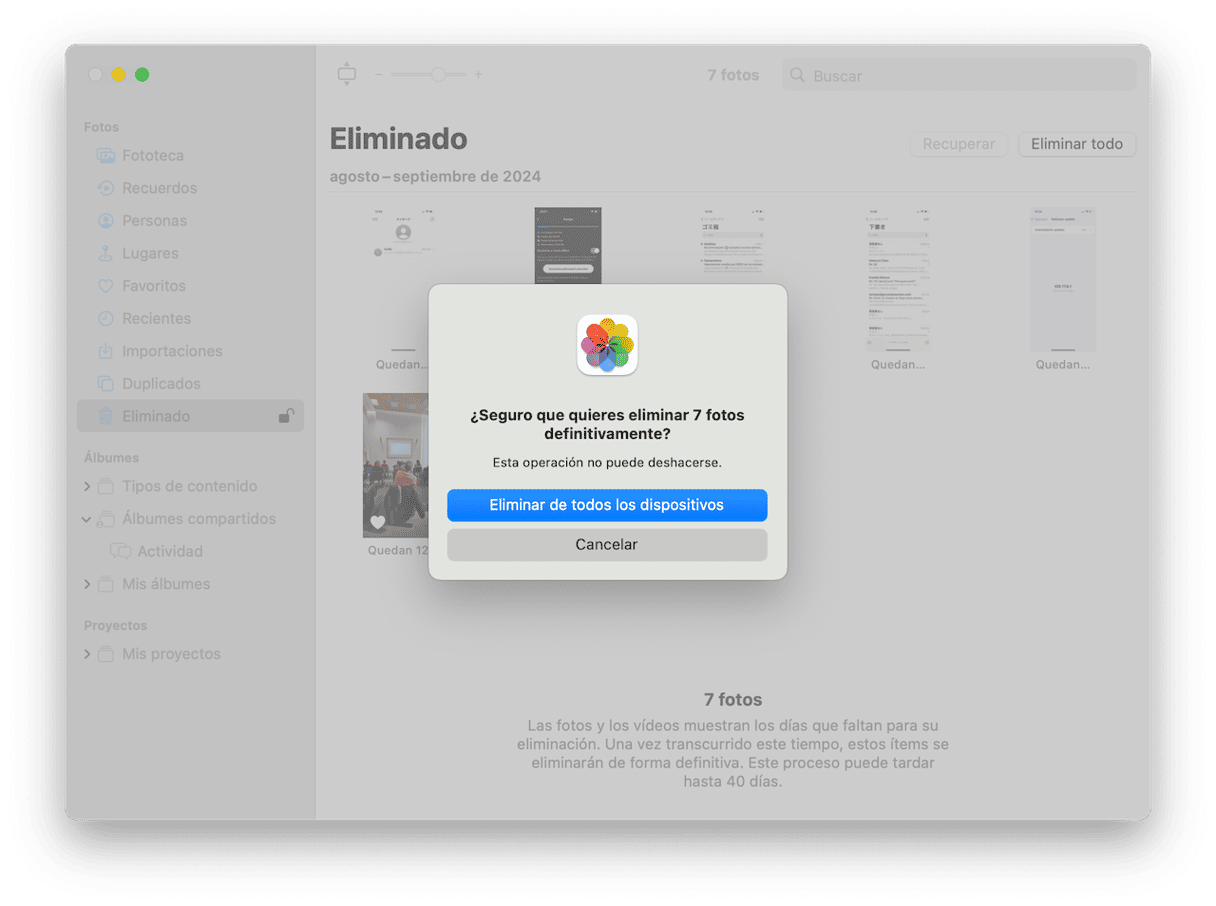
Task: Open Lugares in the sidebar
Action: (x=190, y=253)
